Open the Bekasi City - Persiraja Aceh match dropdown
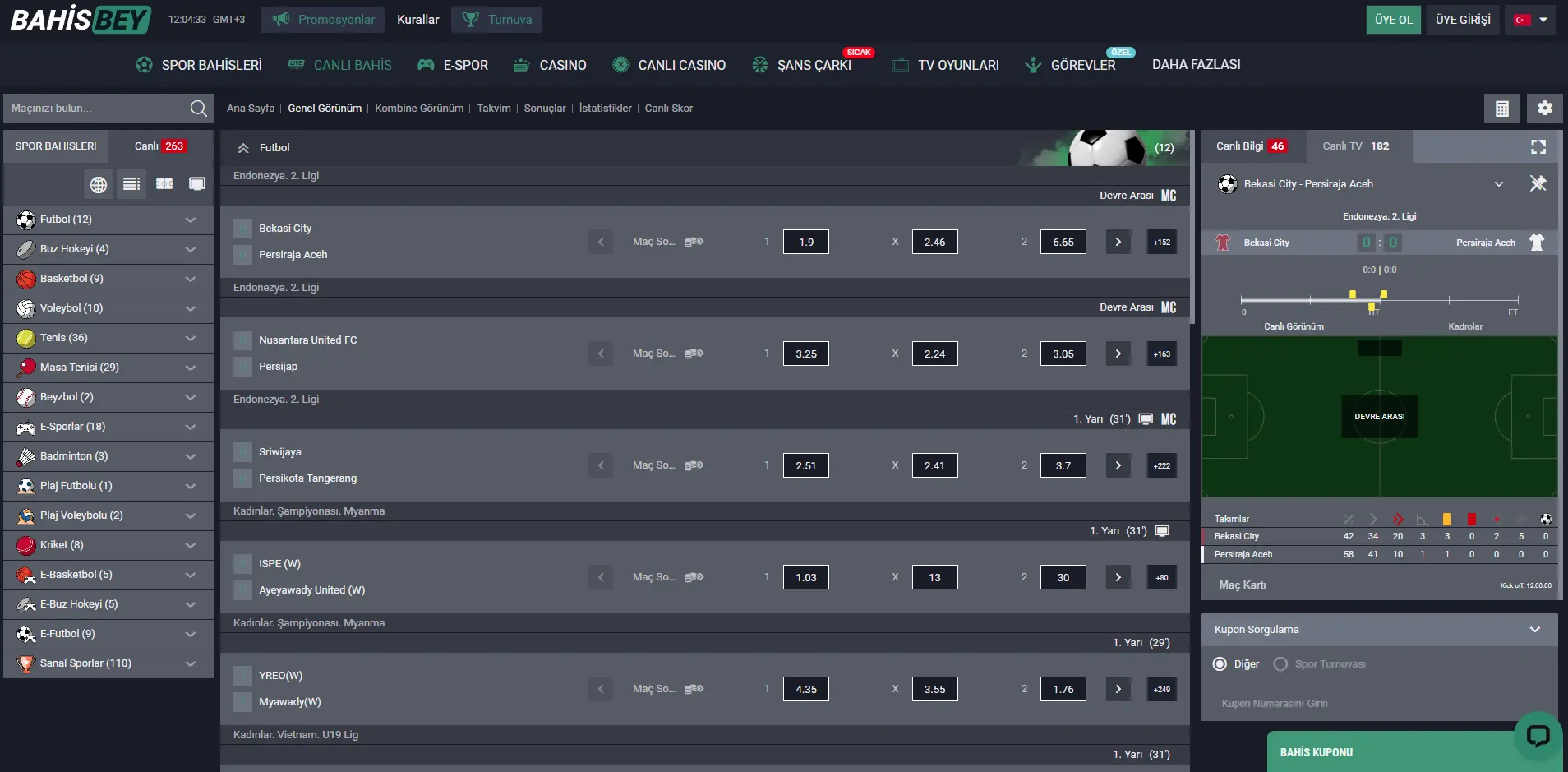 pyautogui.click(x=1499, y=184)
